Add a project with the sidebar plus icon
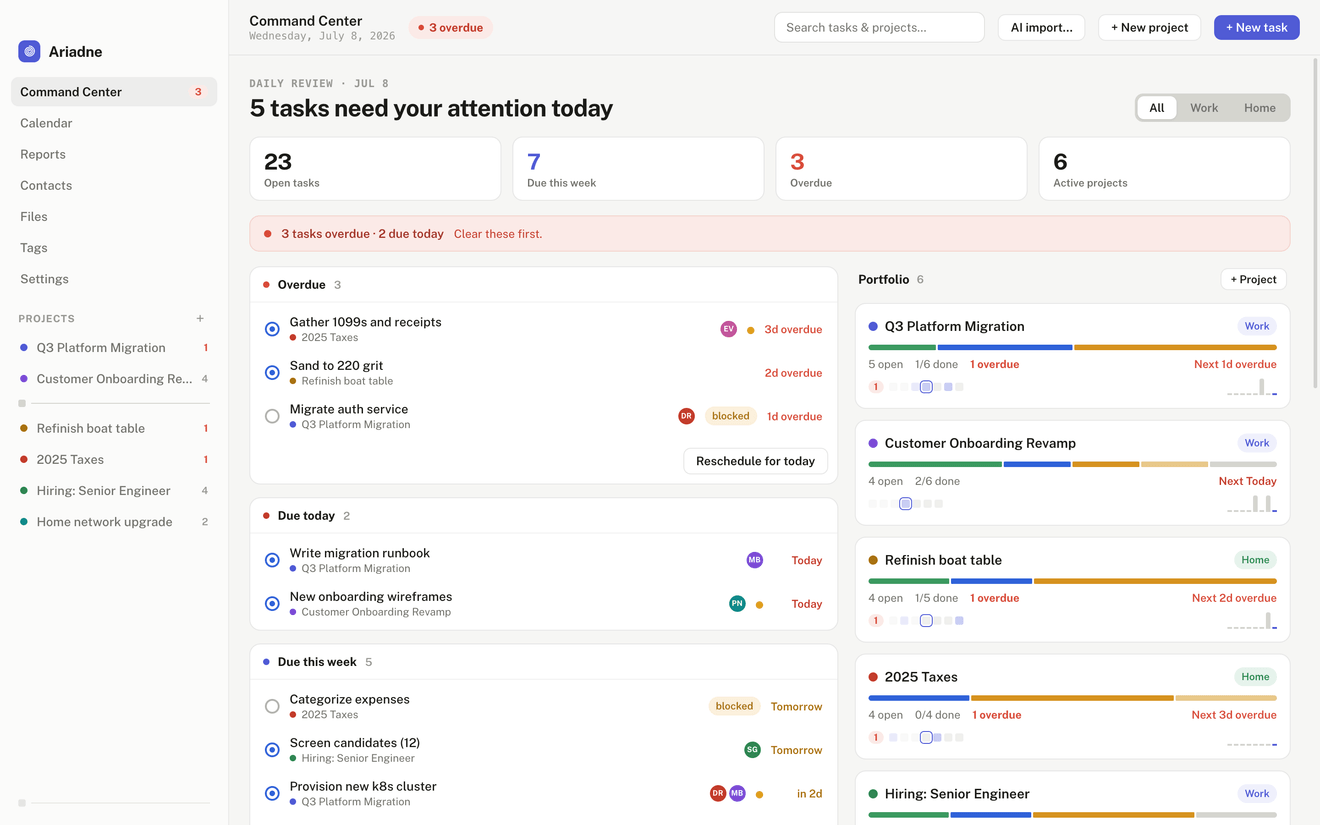 point(200,318)
